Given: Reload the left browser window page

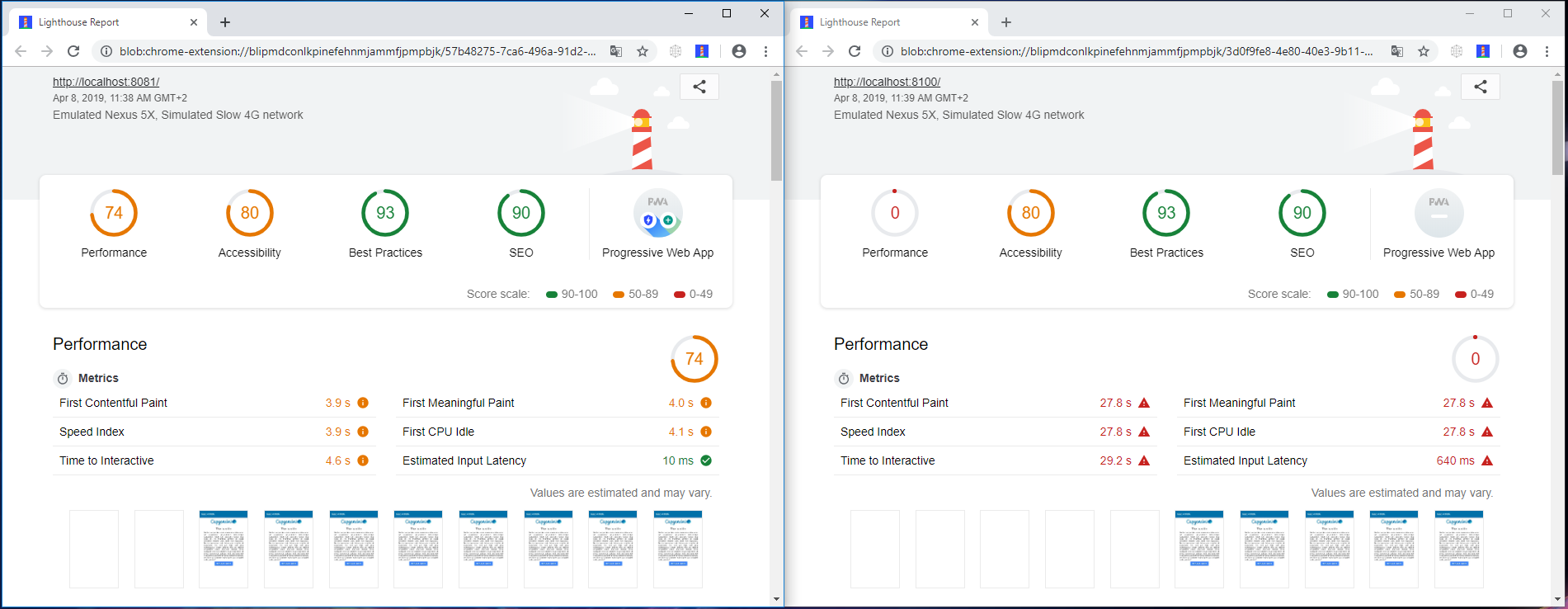Looking at the screenshot, I should (x=73, y=51).
